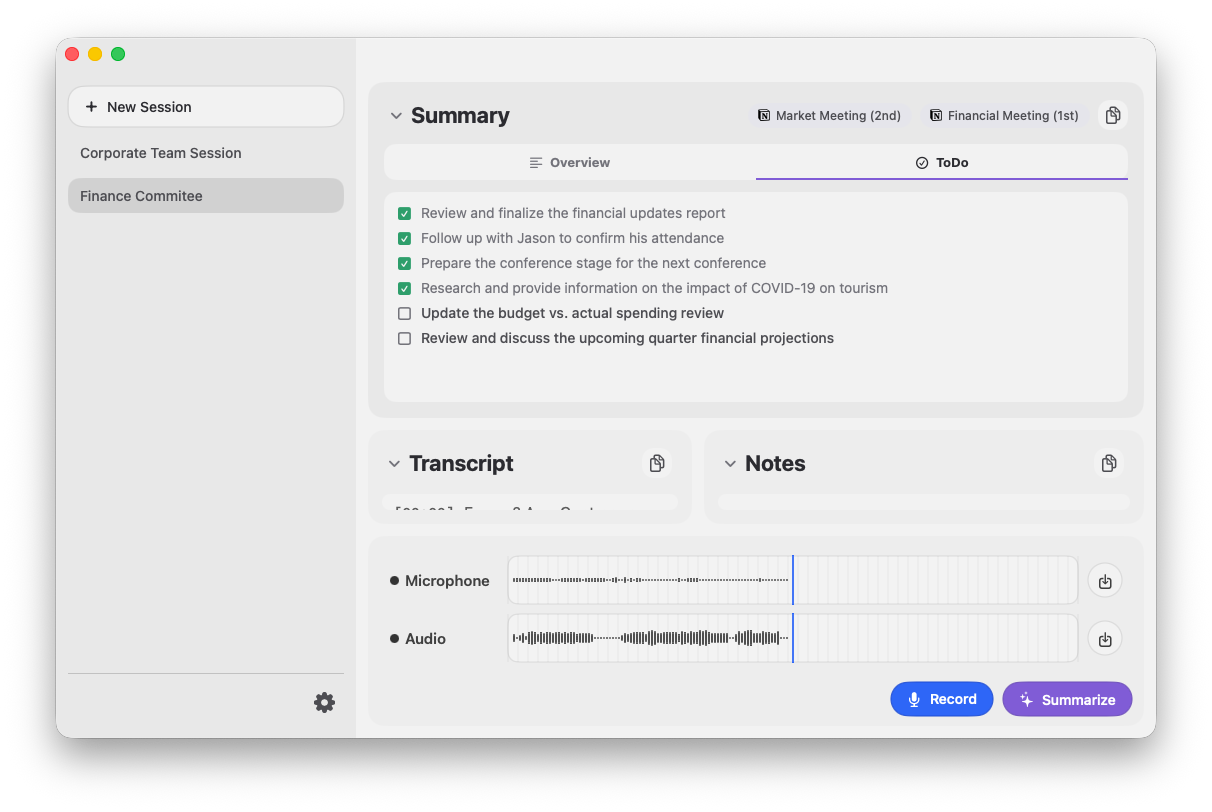
Task: Open the settings gear
Action: (x=324, y=702)
